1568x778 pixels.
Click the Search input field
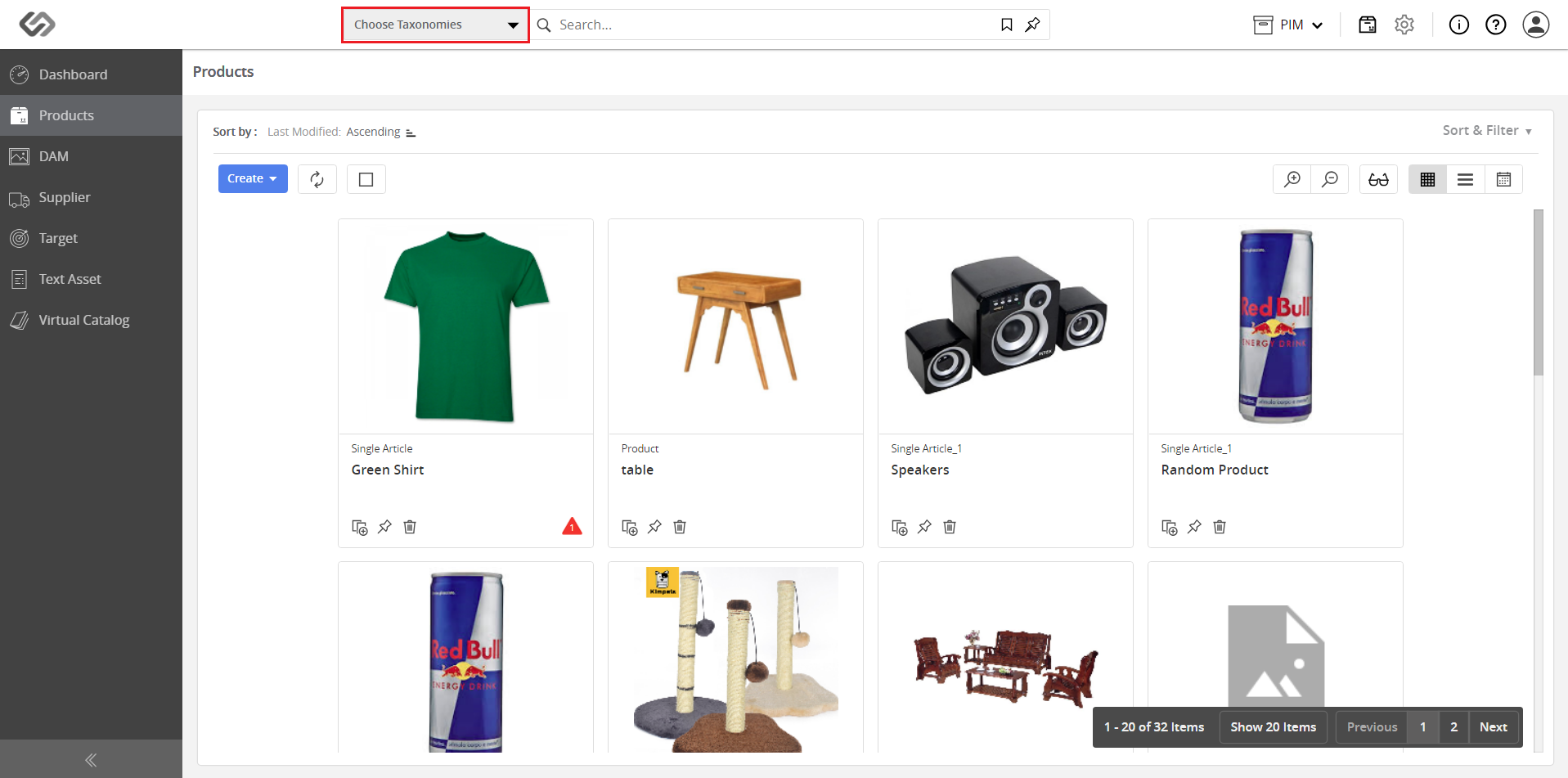773,25
